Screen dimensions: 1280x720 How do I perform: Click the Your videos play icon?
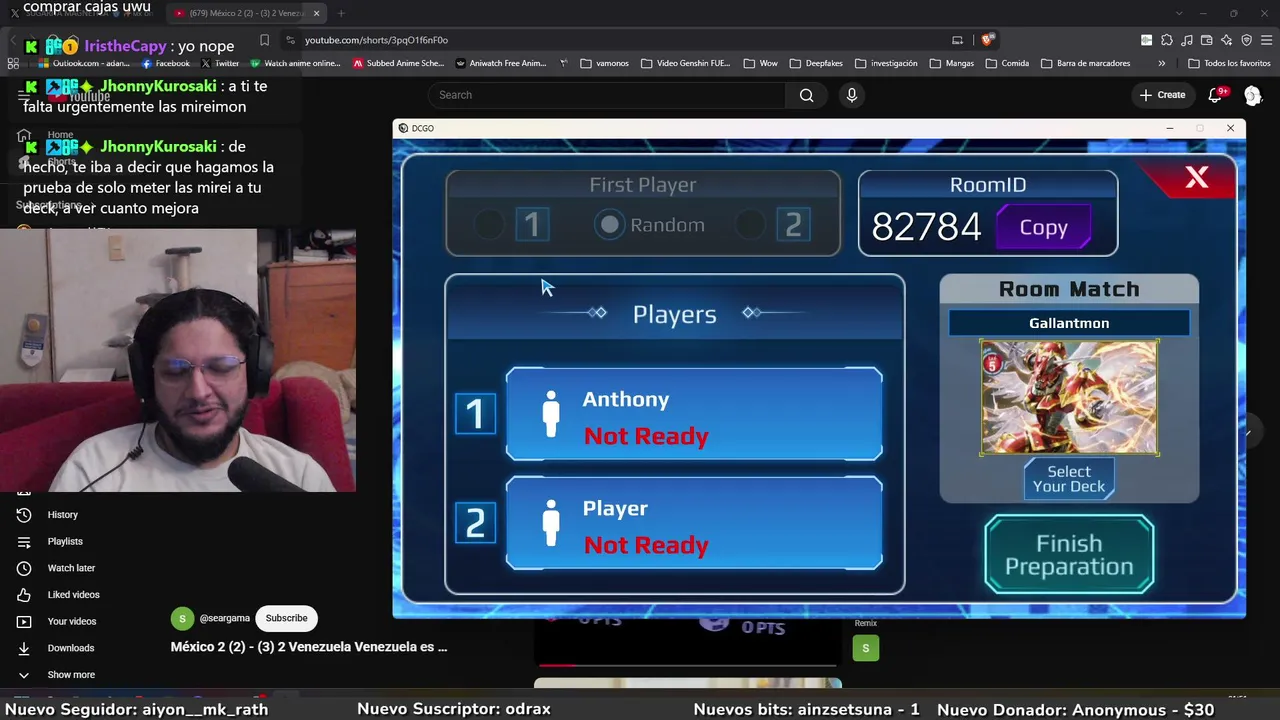pos(24,622)
